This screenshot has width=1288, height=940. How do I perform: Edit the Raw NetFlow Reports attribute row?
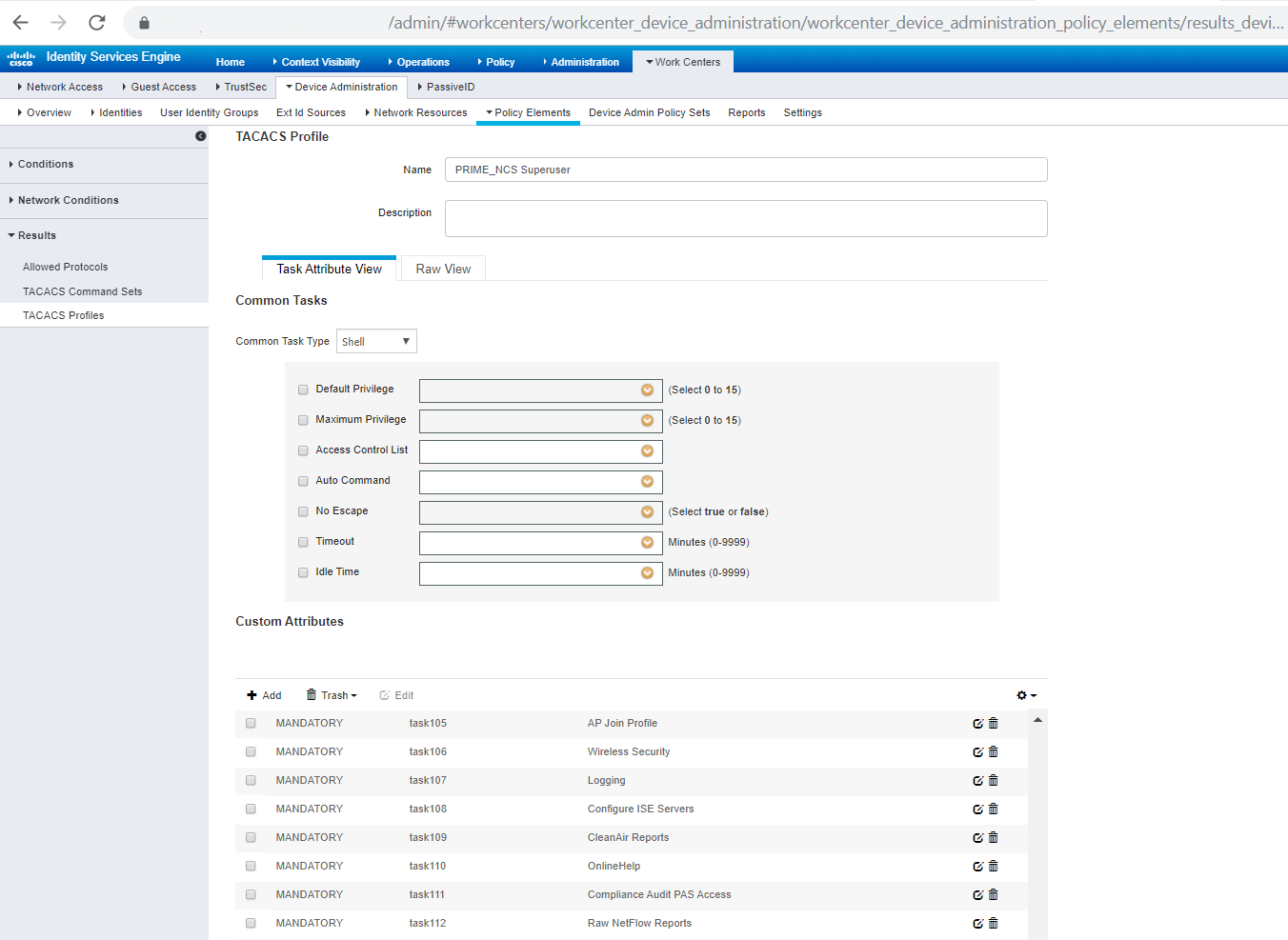(x=977, y=923)
